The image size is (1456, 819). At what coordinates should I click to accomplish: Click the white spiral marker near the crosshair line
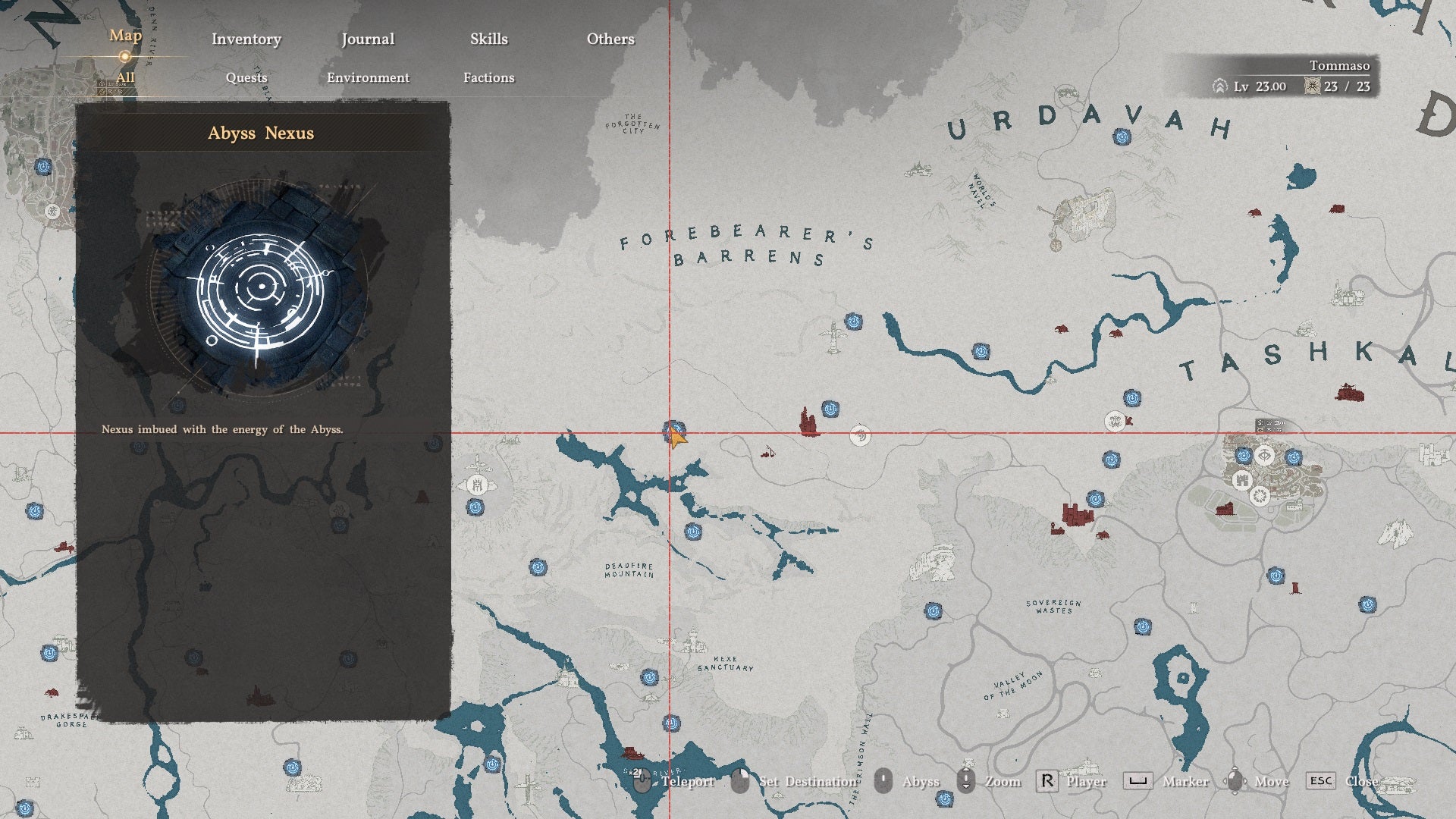point(859,436)
